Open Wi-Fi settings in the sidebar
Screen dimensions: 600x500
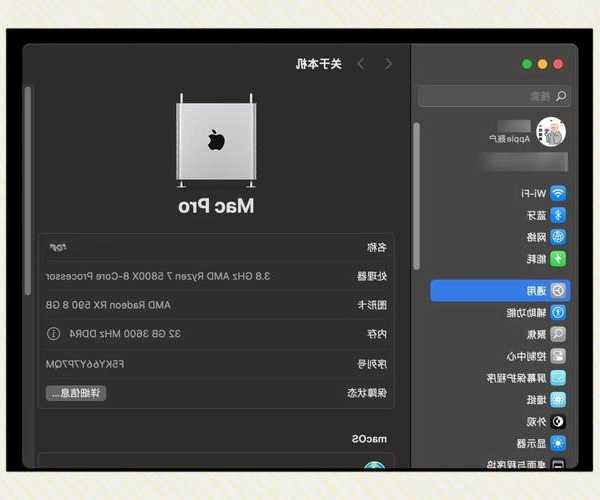[543, 194]
